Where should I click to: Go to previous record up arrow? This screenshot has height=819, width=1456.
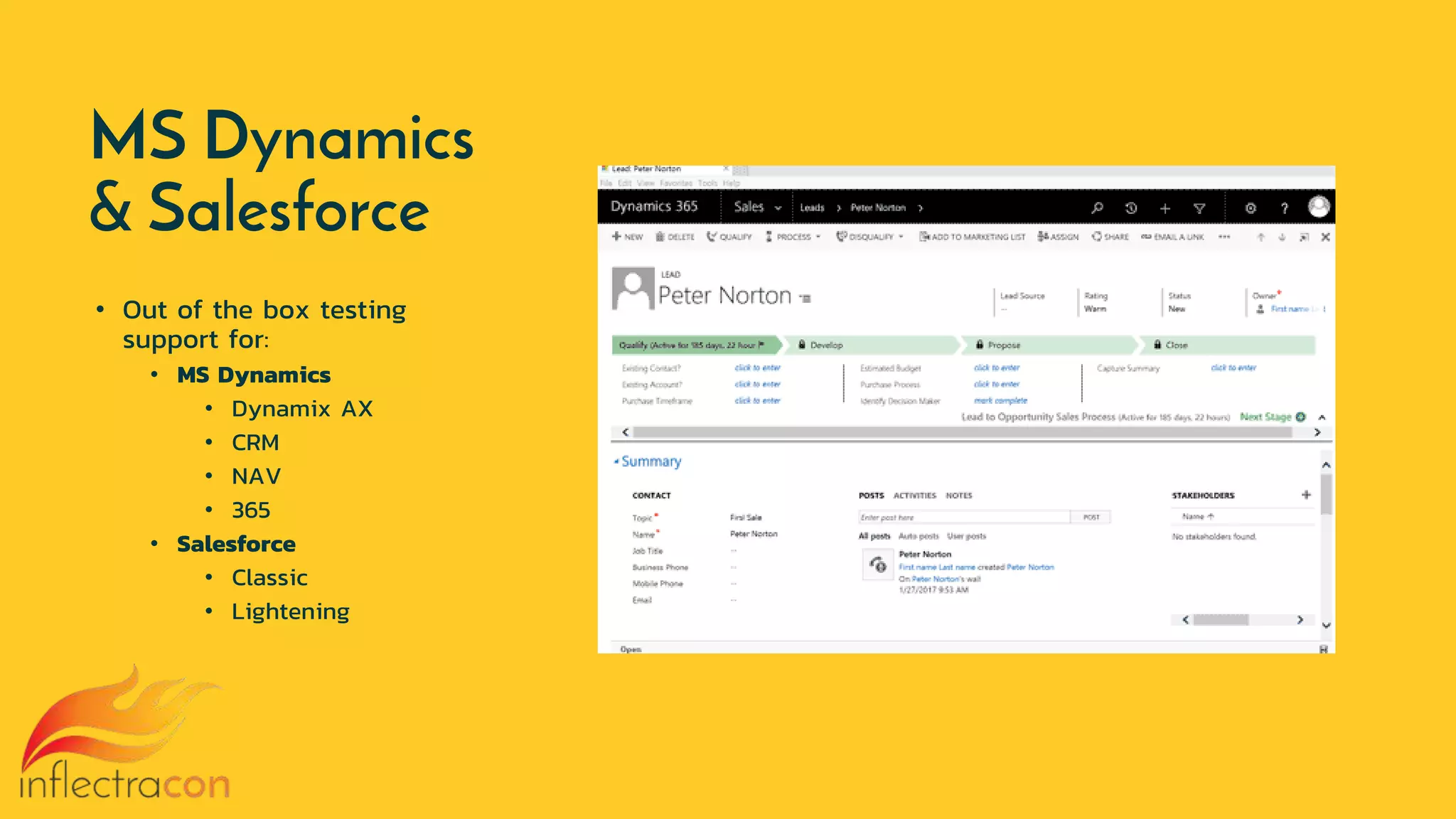tap(1260, 237)
